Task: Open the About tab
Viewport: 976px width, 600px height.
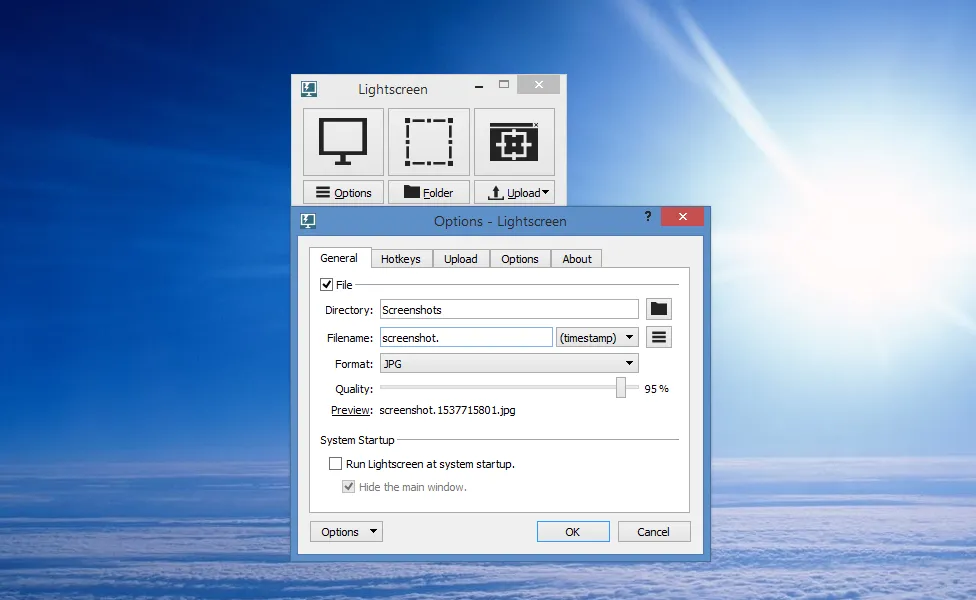Action: (577, 259)
